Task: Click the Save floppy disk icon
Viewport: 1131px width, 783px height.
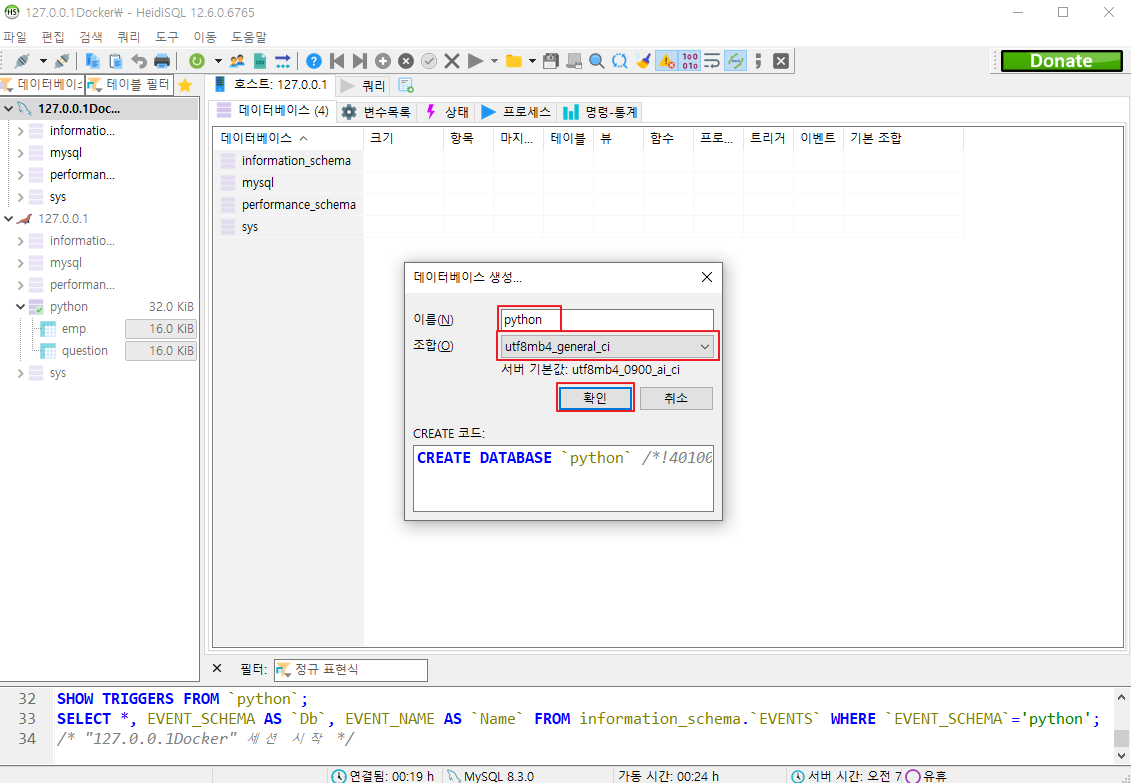Action: [551, 61]
